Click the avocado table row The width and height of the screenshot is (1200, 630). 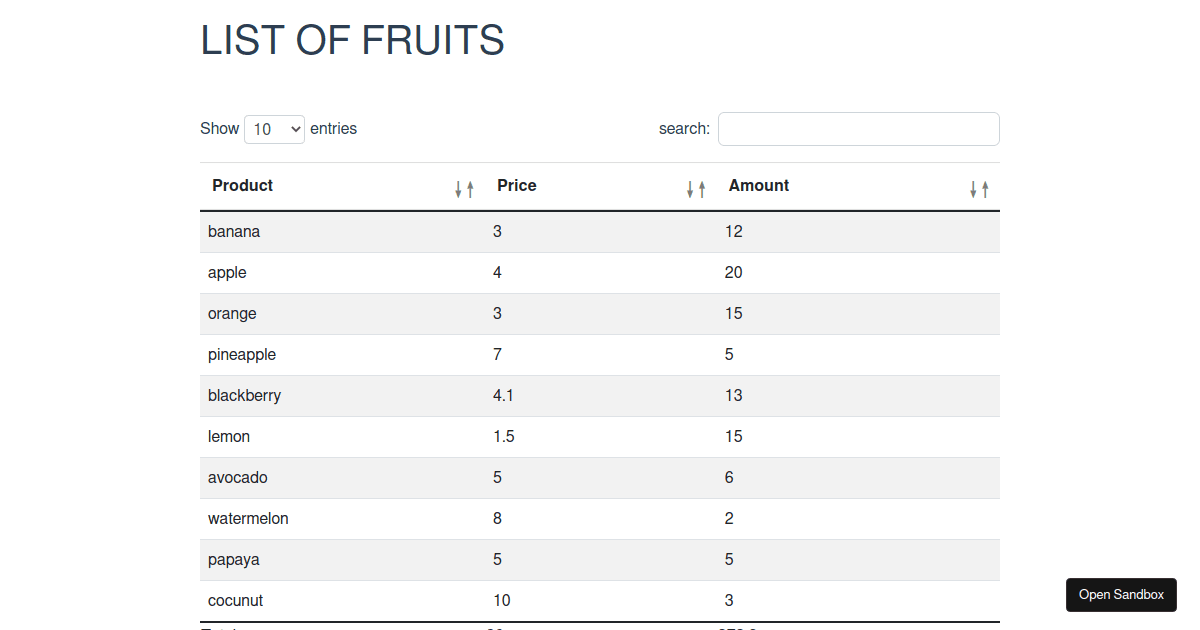pos(600,478)
